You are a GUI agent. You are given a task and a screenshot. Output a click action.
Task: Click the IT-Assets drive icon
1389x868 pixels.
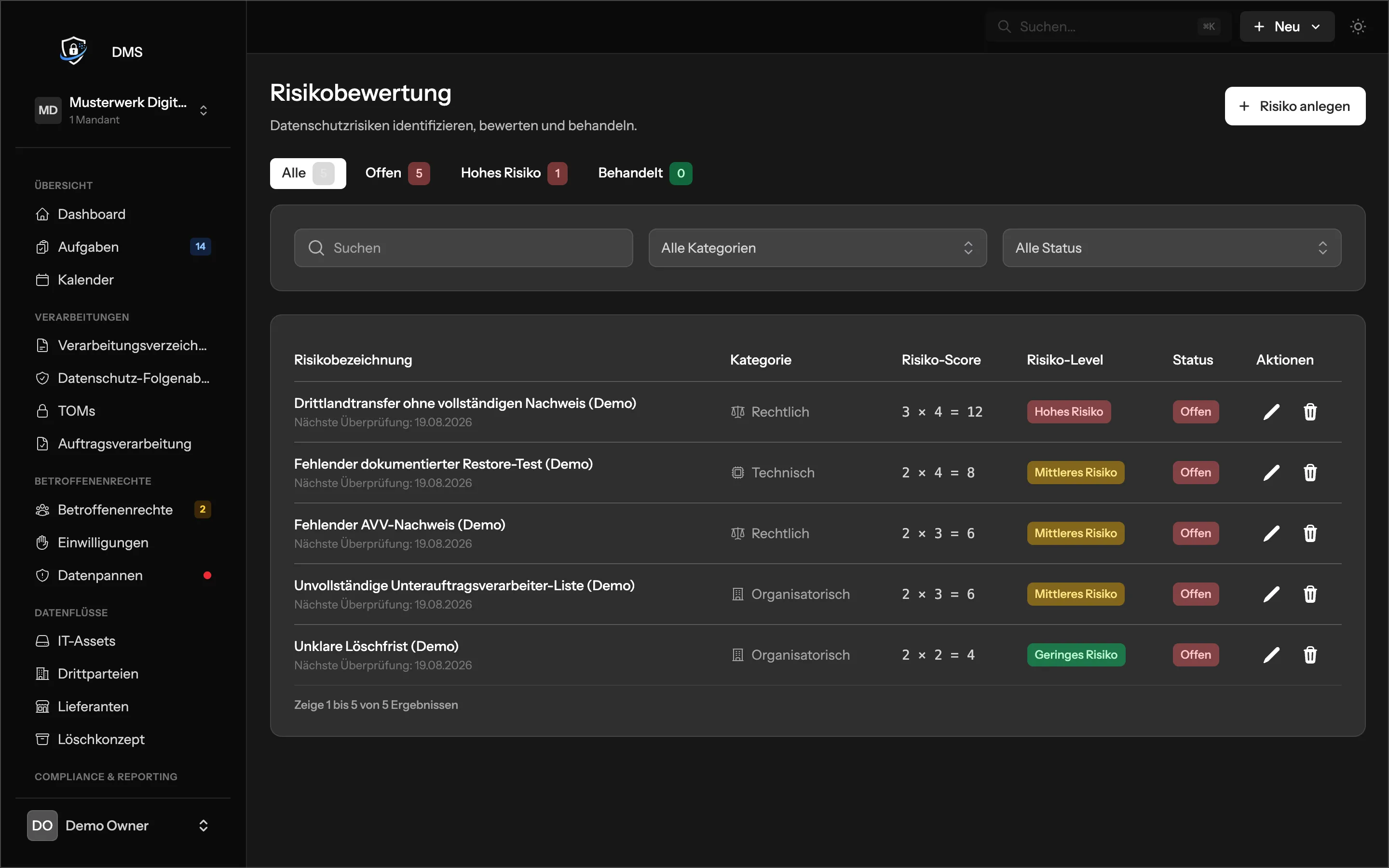(42, 641)
